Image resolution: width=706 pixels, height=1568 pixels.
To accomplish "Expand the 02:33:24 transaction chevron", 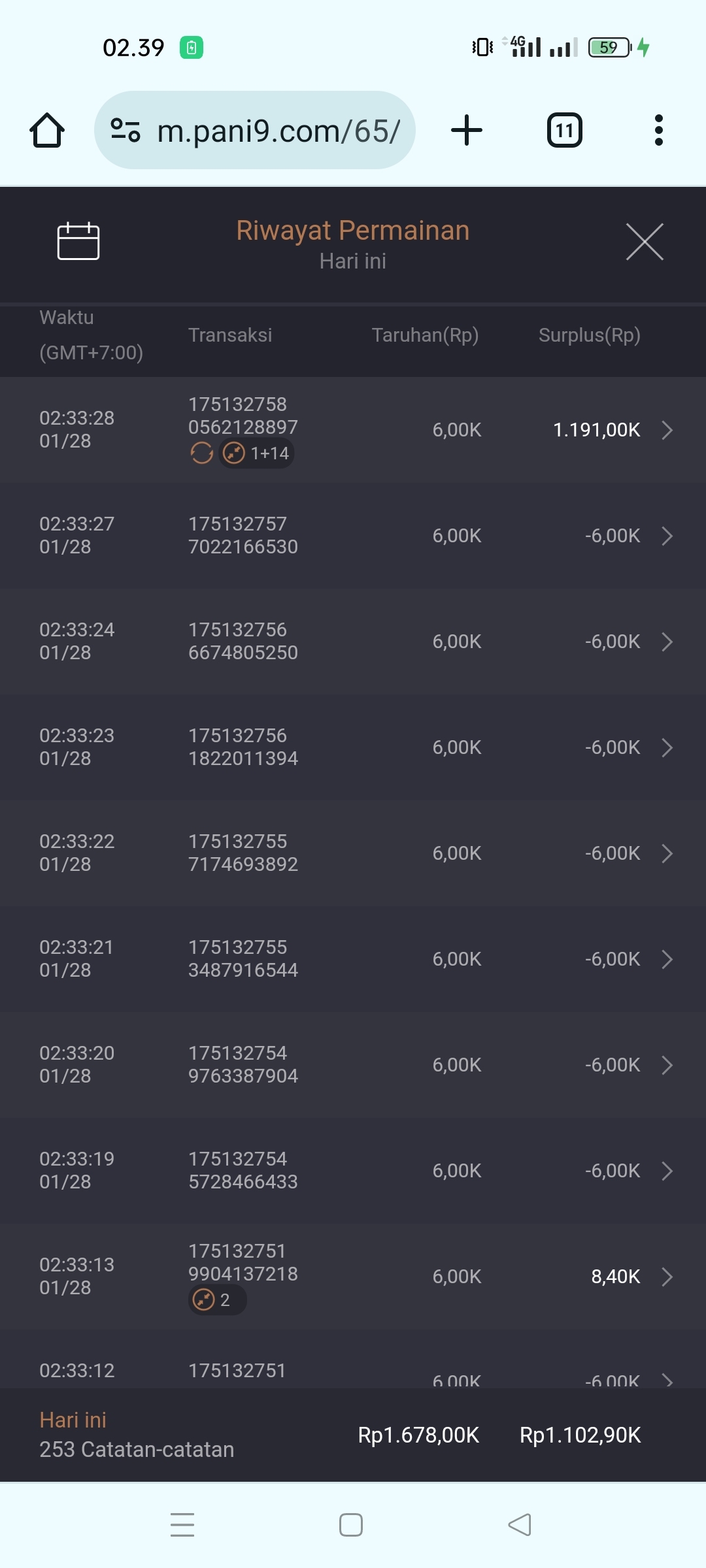I will tap(667, 642).
